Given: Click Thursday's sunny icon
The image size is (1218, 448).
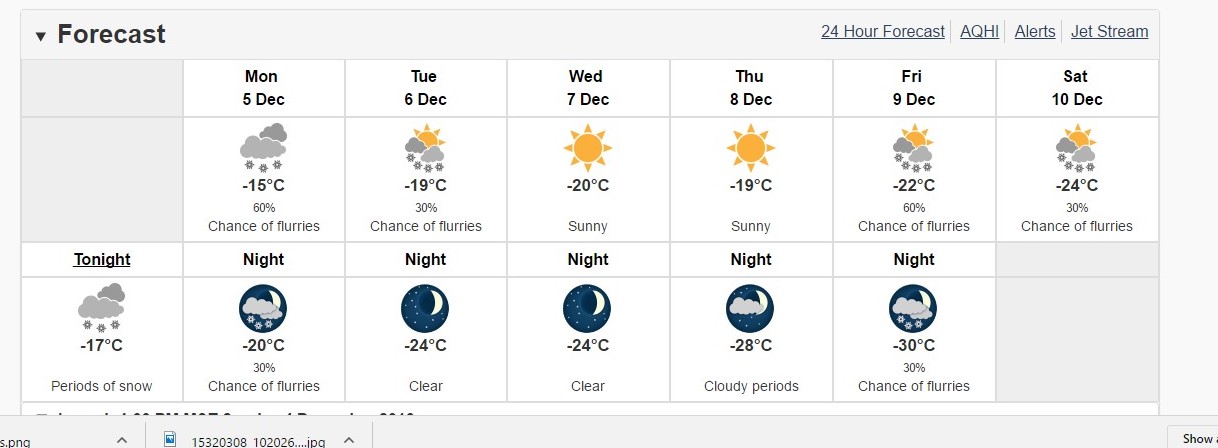Looking at the screenshot, I should [x=750, y=148].
